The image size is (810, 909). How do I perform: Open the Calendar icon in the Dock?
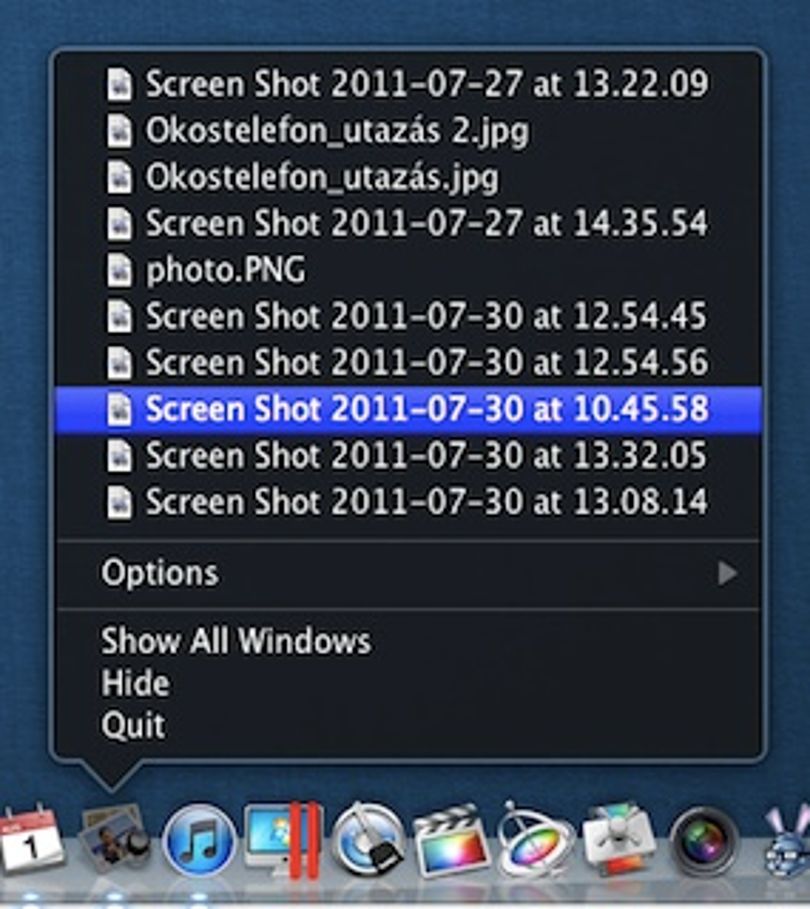click(x=31, y=841)
